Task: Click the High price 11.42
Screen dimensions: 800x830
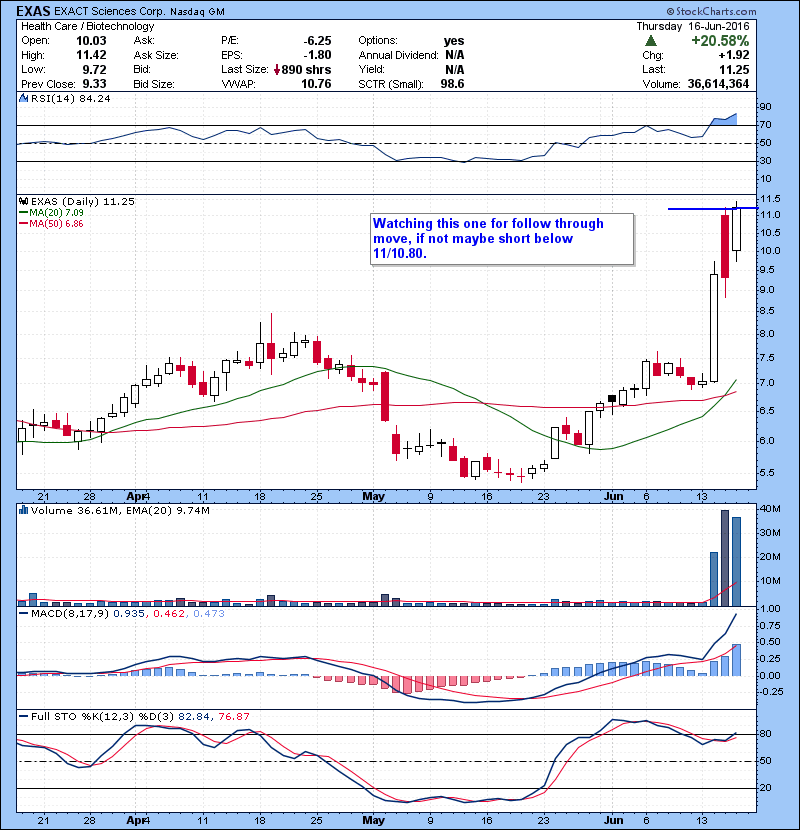Action: (91, 55)
